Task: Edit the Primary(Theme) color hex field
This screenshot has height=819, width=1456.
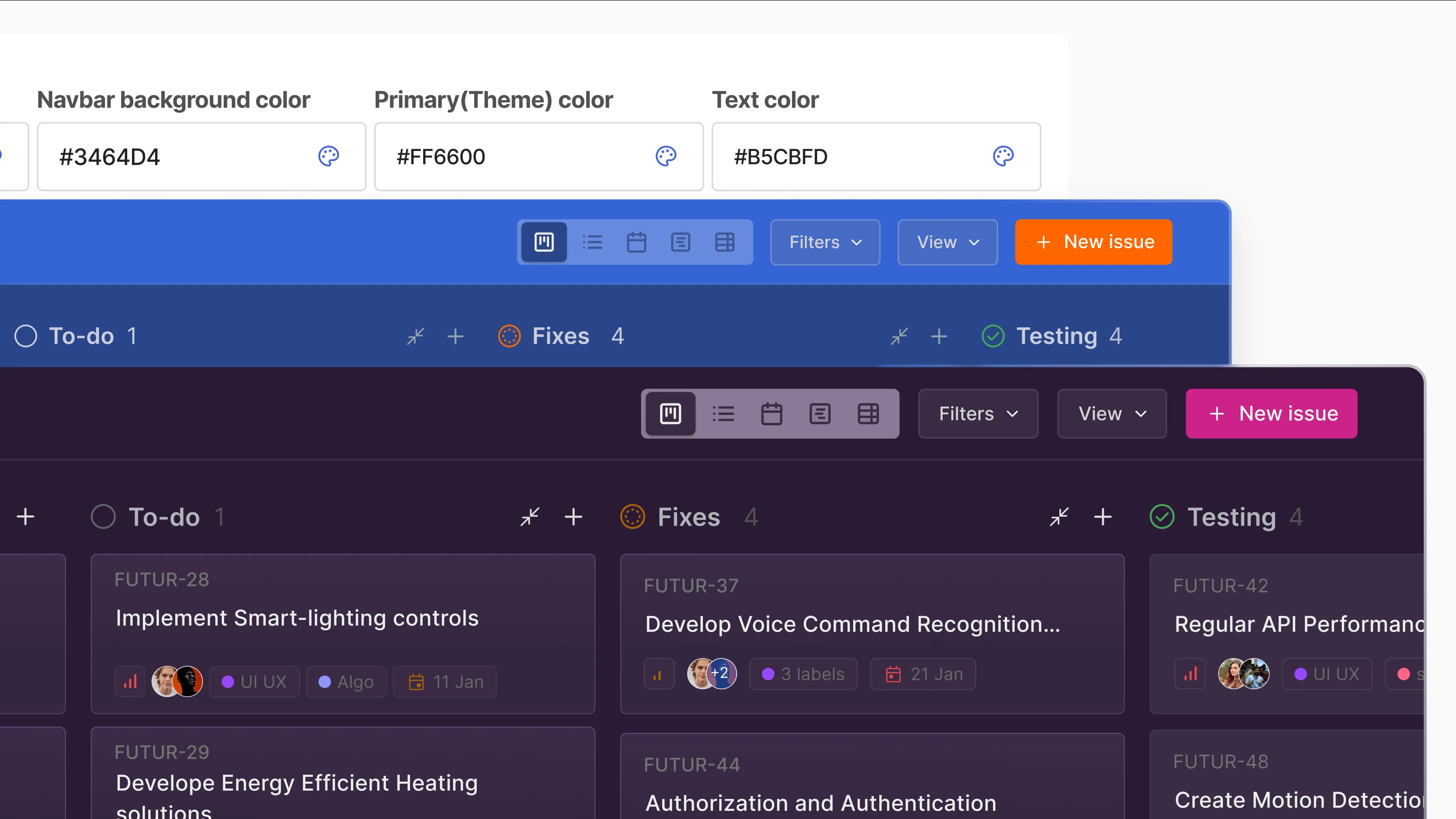Action: (x=509, y=157)
